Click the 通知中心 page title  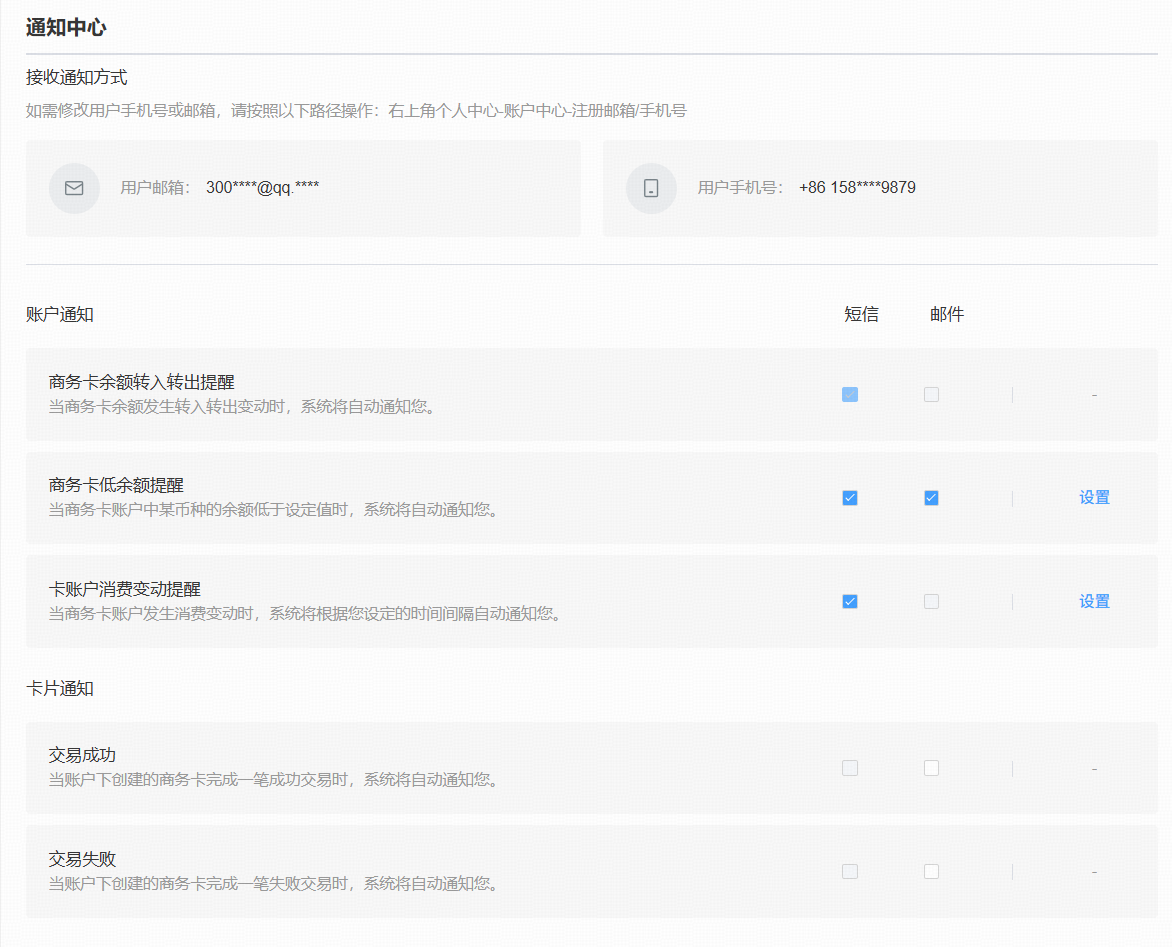[67, 28]
